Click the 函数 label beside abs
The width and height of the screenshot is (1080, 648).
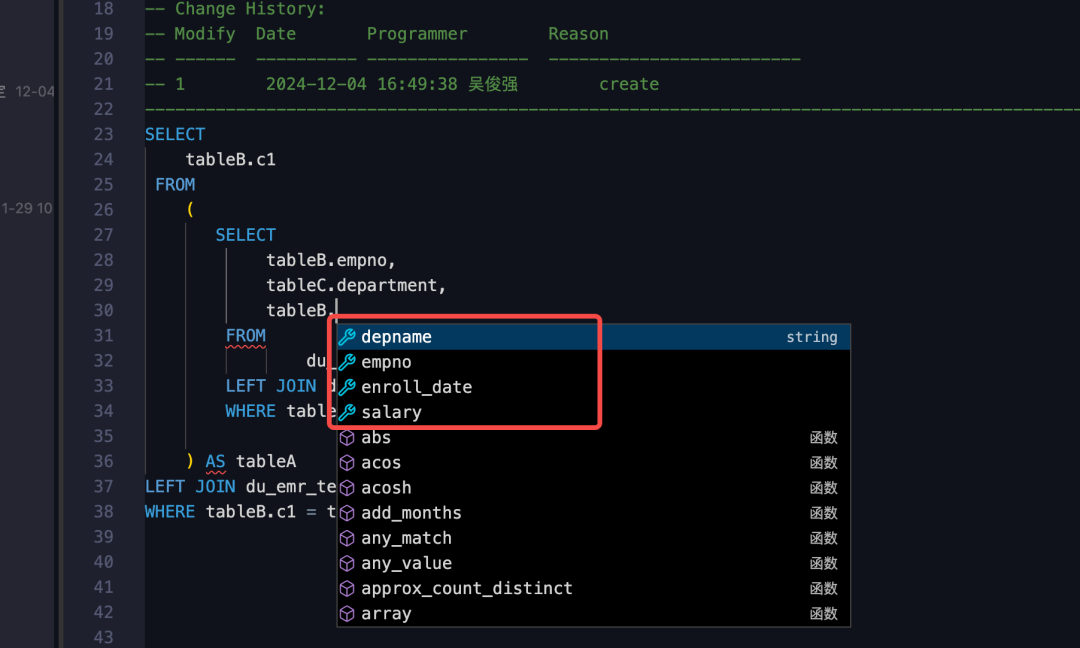click(823, 437)
